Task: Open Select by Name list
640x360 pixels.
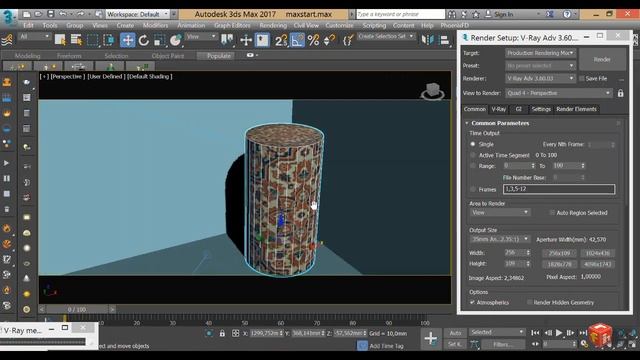Action: (x=76, y=40)
